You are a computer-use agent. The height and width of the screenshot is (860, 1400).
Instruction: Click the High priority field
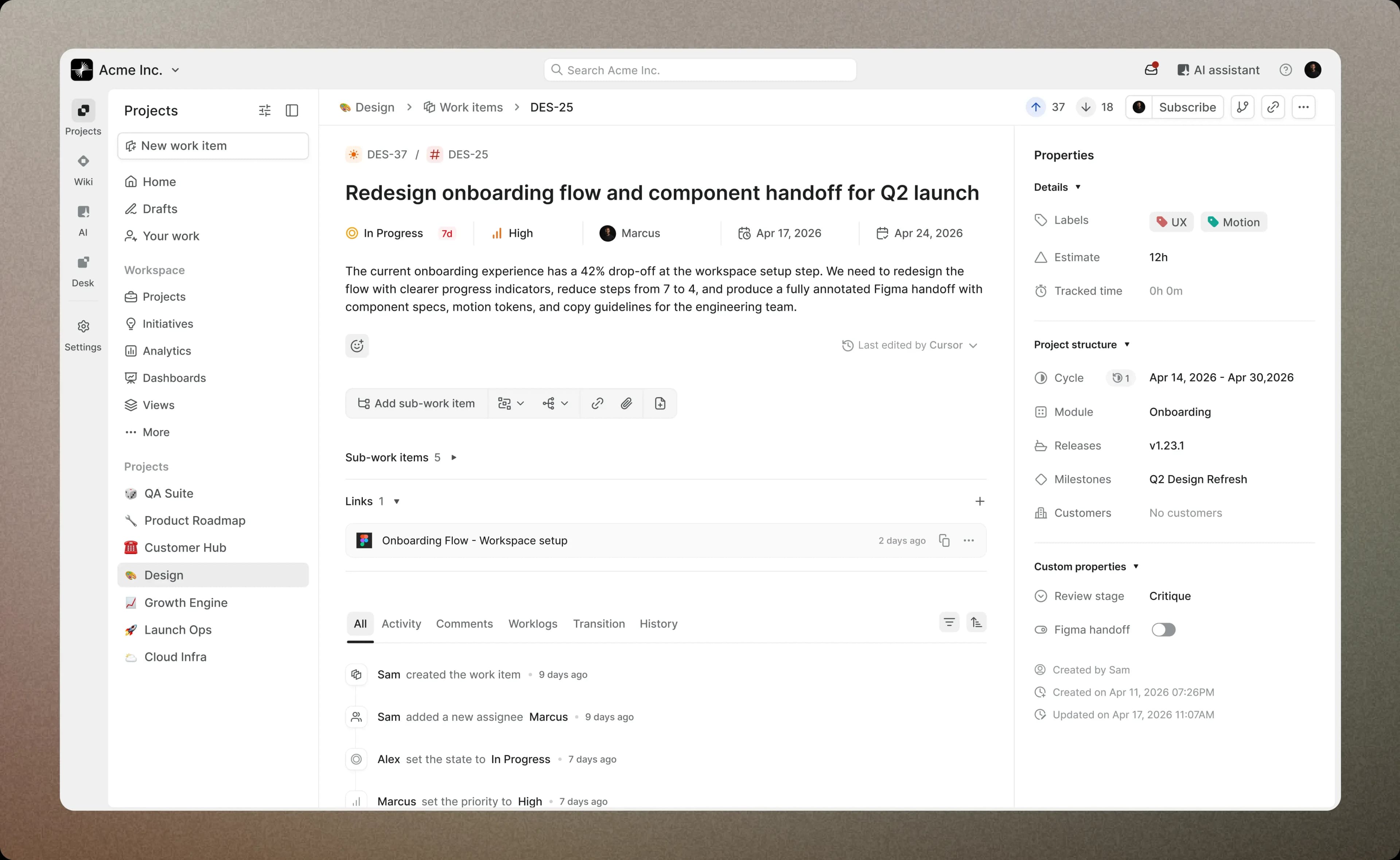click(x=513, y=233)
